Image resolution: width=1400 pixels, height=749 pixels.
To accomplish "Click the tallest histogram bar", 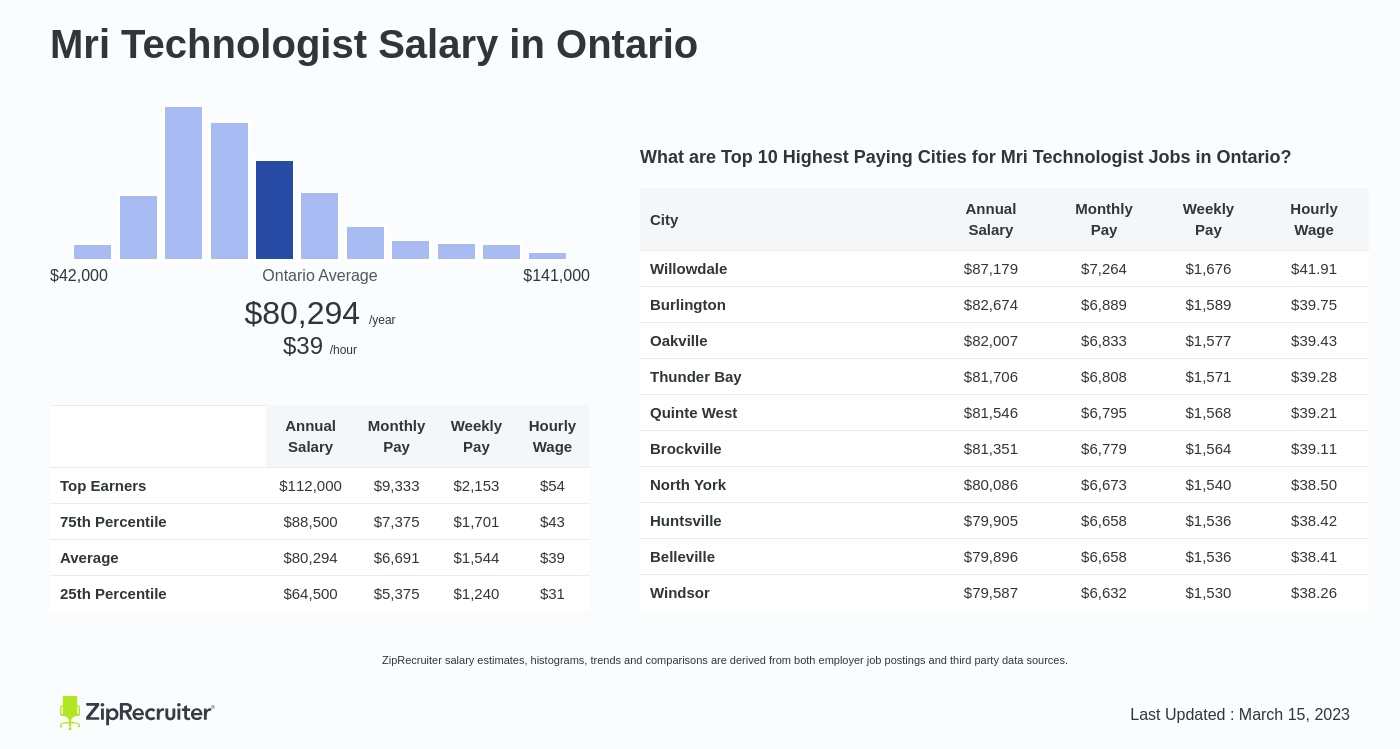I will pos(183,183).
